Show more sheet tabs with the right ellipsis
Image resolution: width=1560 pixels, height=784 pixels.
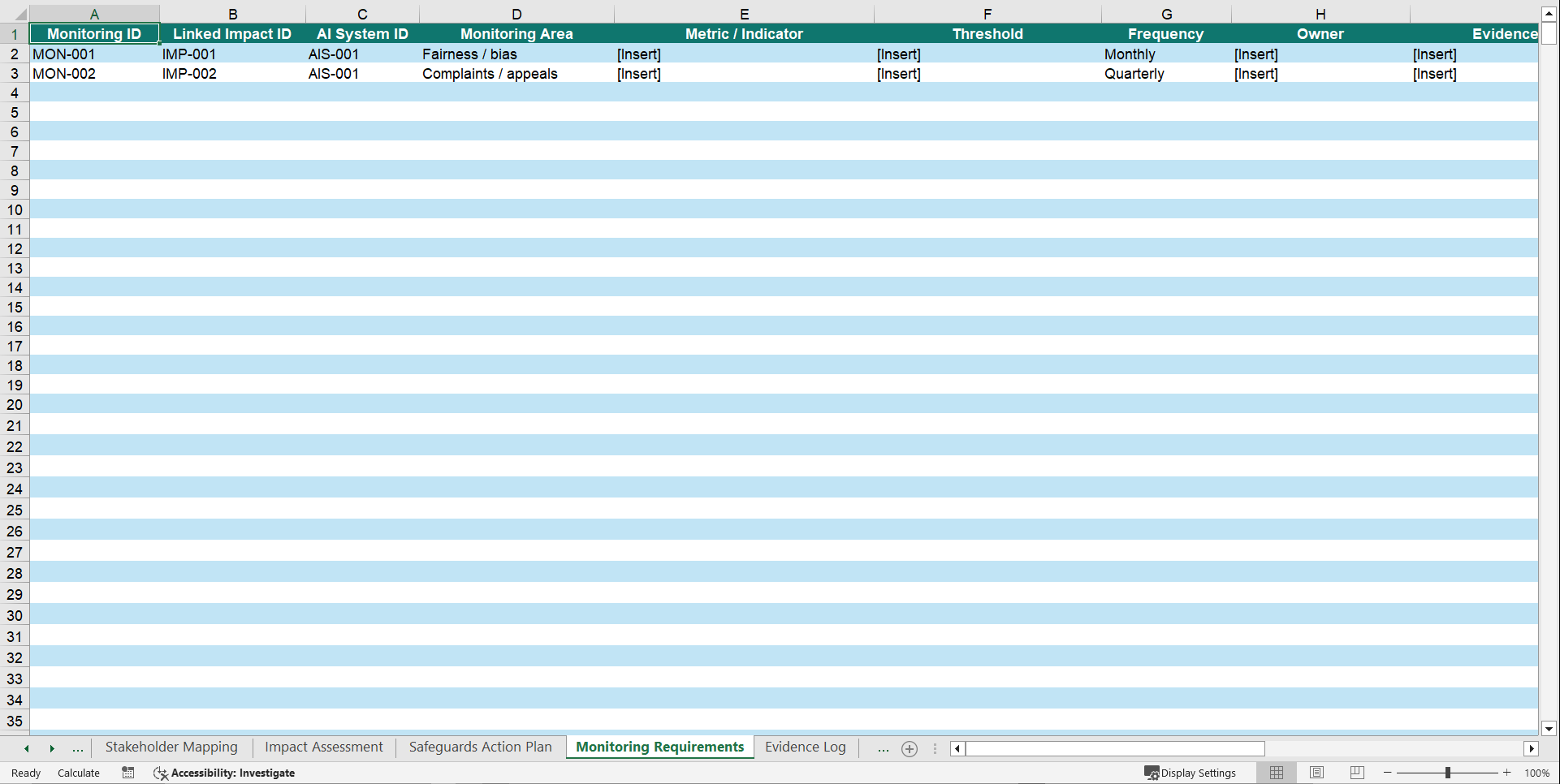point(884,748)
